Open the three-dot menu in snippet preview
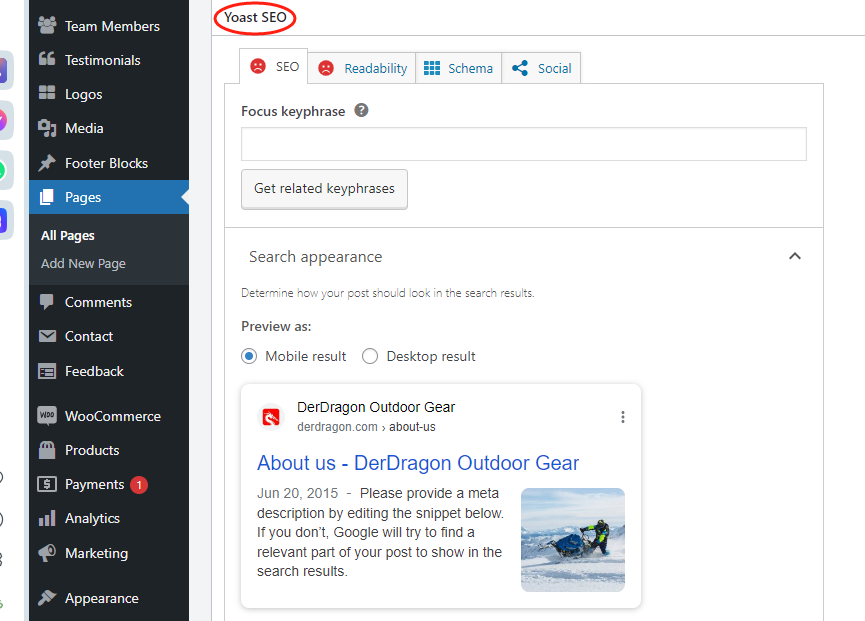Screen dimensions: 865x621 623,417
